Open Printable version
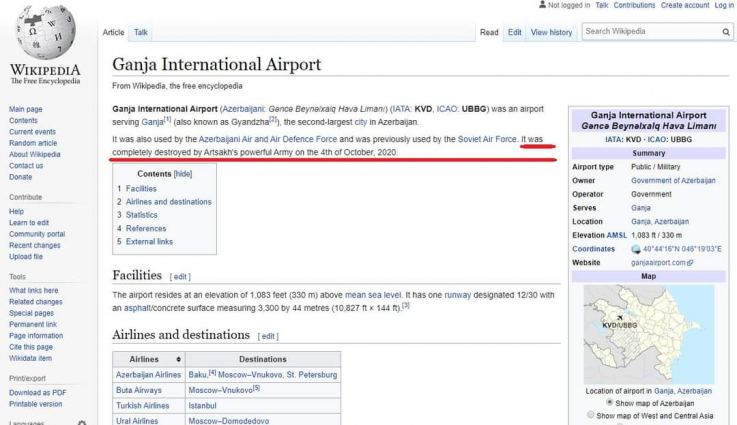The image size is (737, 425). (x=35, y=404)
